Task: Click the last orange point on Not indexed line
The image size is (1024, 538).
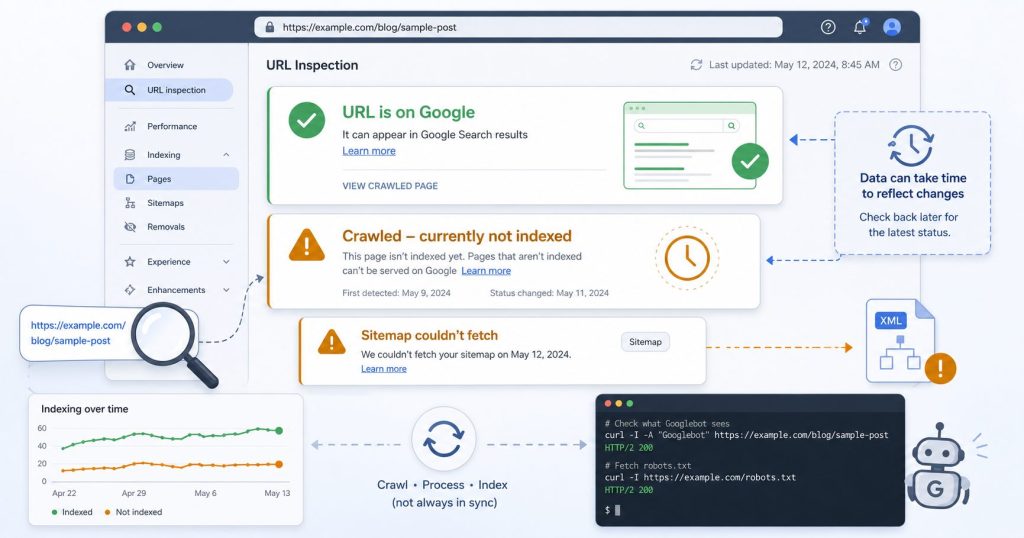Action: (x=279, y=464)
